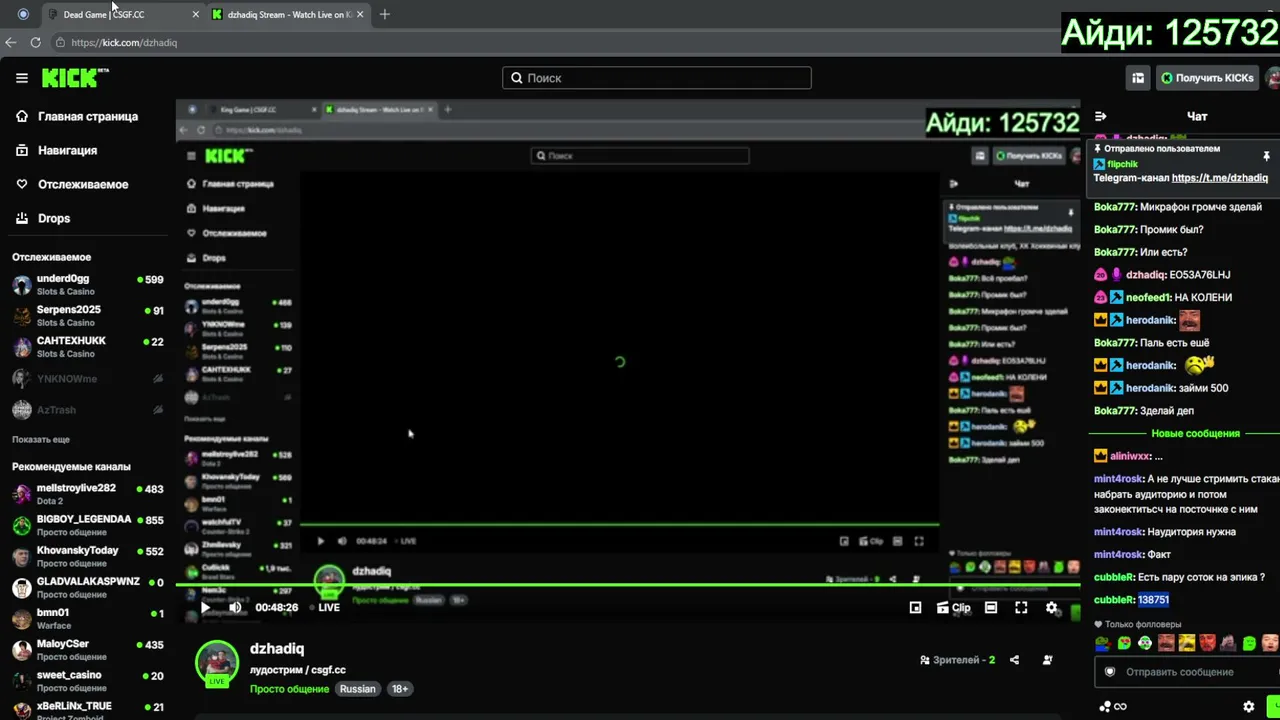The width and height of the screenshot is (1280, 720).
Task: Click aliniwxx username in chat
Action: (x=1130, y=456)
